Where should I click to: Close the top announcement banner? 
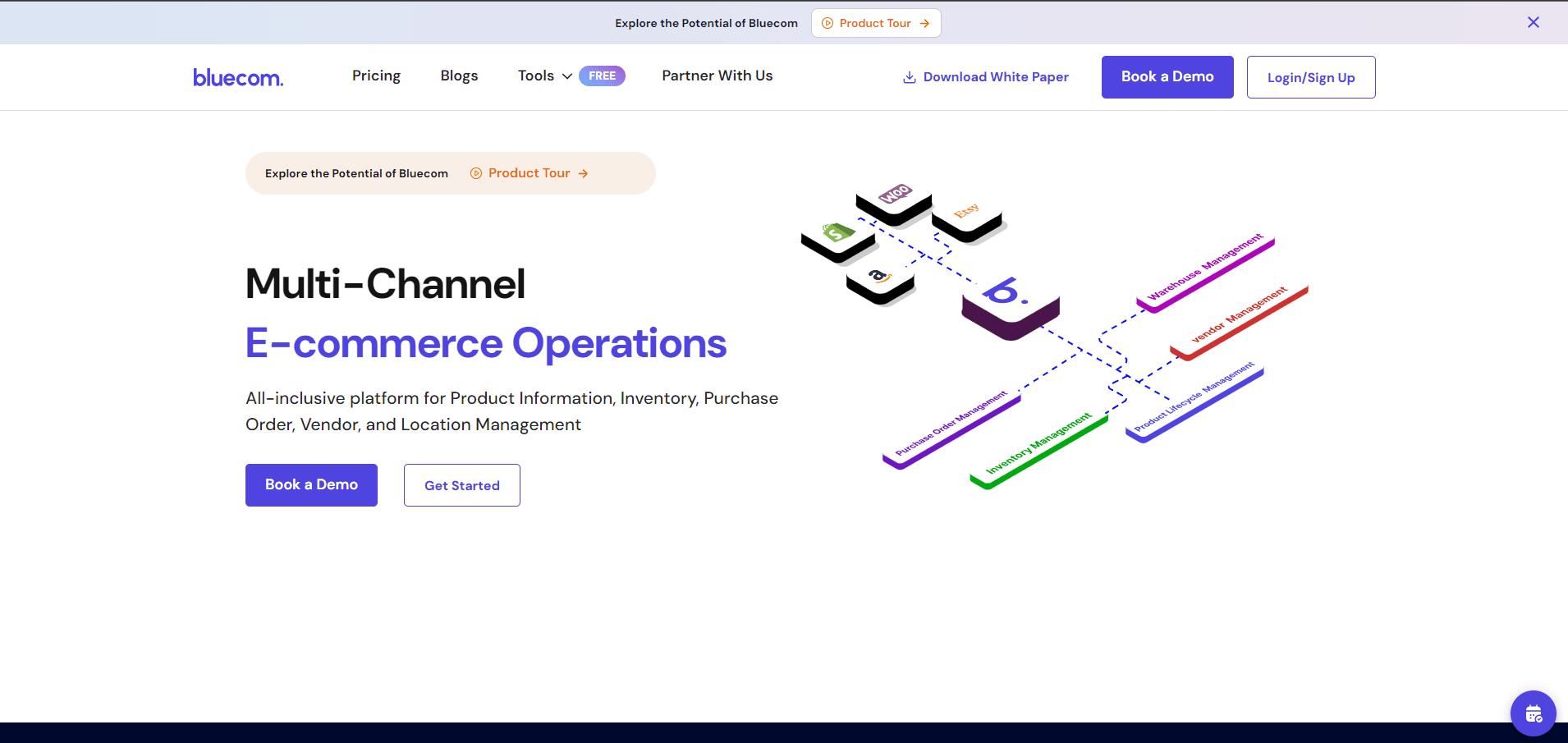[x=1533, y=22]
